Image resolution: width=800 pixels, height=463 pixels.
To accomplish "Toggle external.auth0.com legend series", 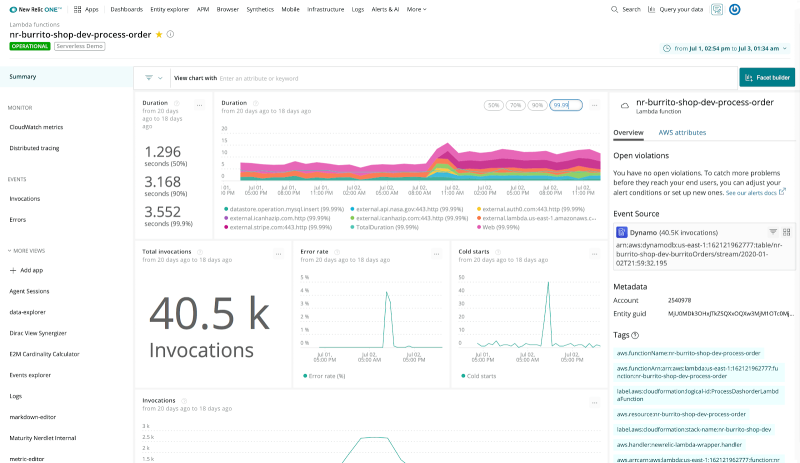I will coord(531,209).
